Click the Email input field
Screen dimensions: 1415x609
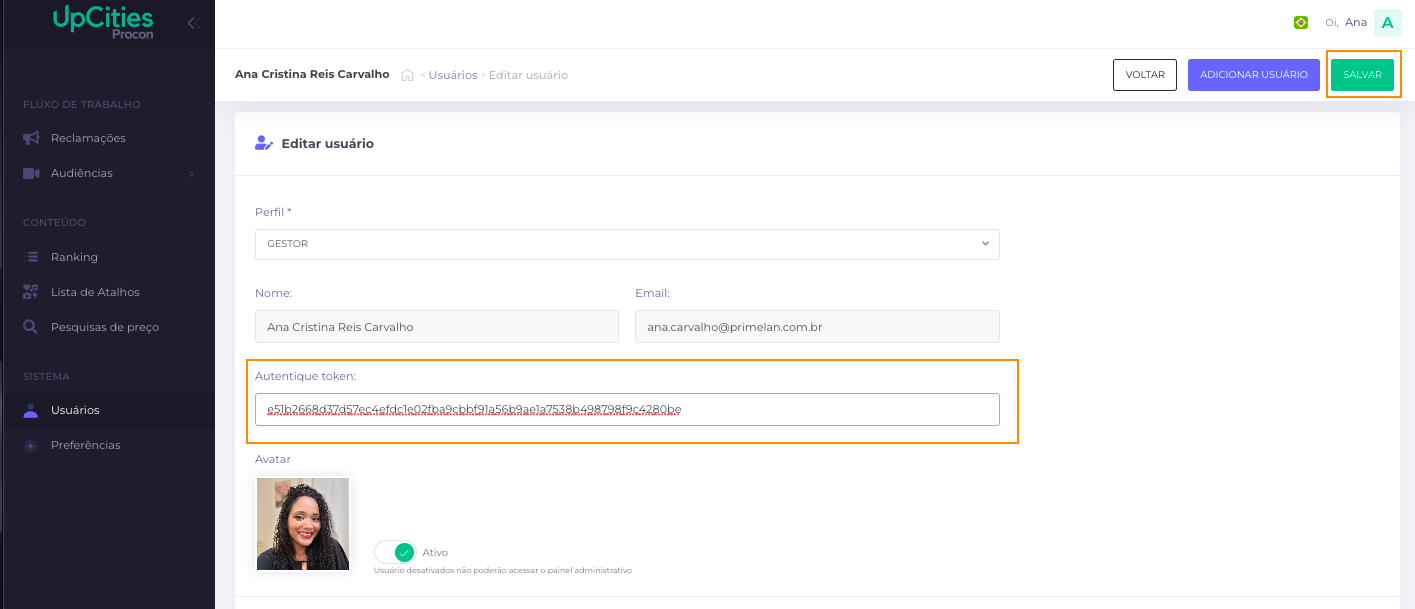pyautogui.click(x=817, y=327)
